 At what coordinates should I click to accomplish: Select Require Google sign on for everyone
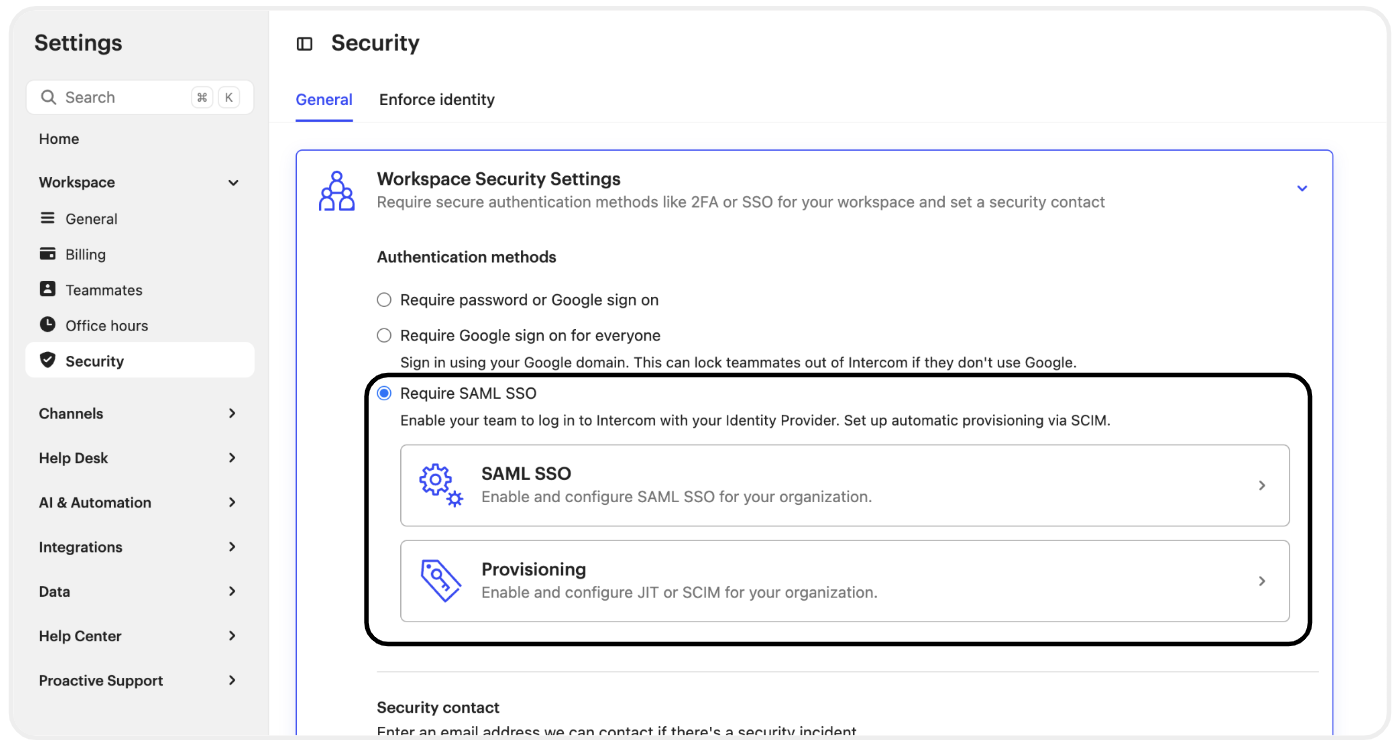pos(384,335)
